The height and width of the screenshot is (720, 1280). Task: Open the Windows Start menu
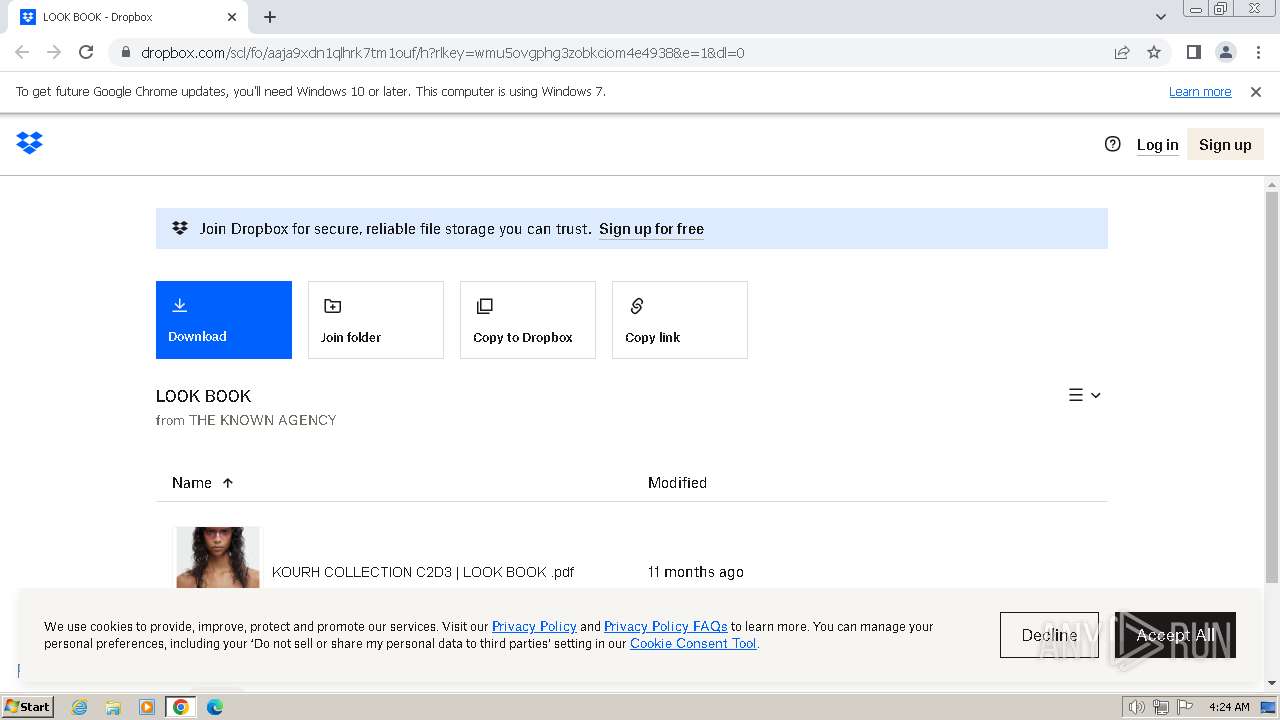[28, 706]
